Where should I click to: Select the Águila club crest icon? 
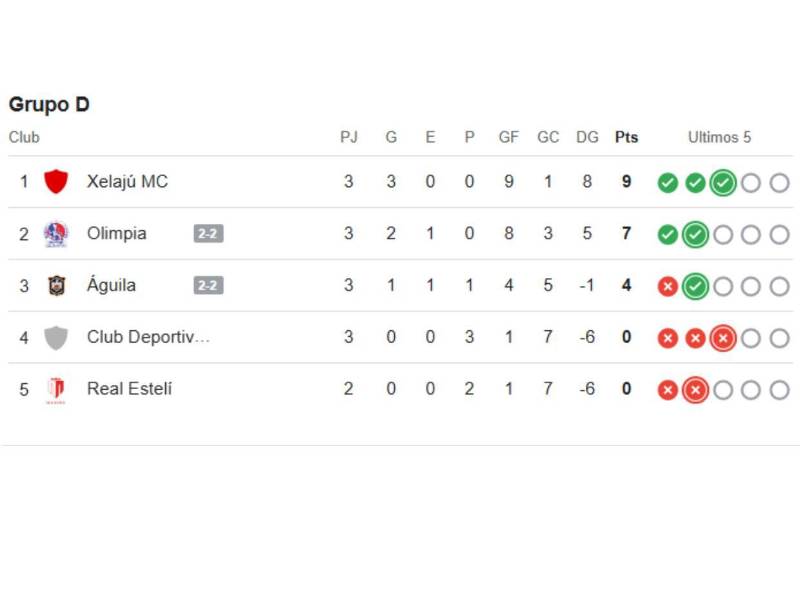pos(57,285)
